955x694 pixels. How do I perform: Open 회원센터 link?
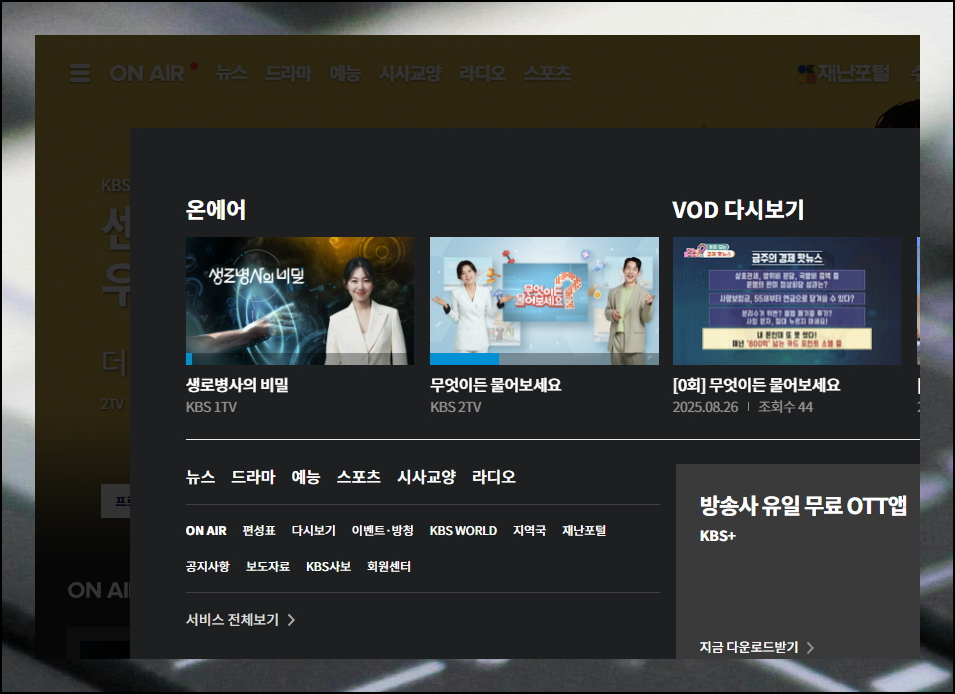389,567
